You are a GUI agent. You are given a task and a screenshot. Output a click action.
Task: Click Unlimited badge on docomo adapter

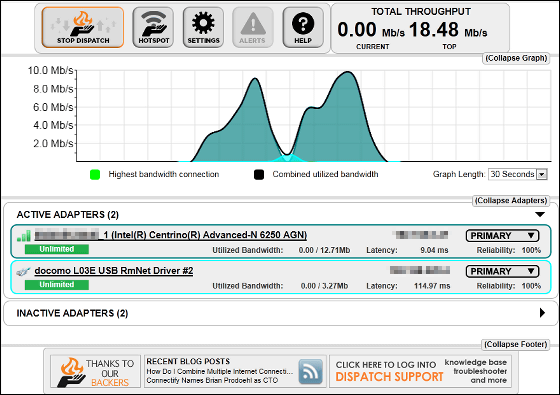57,285
